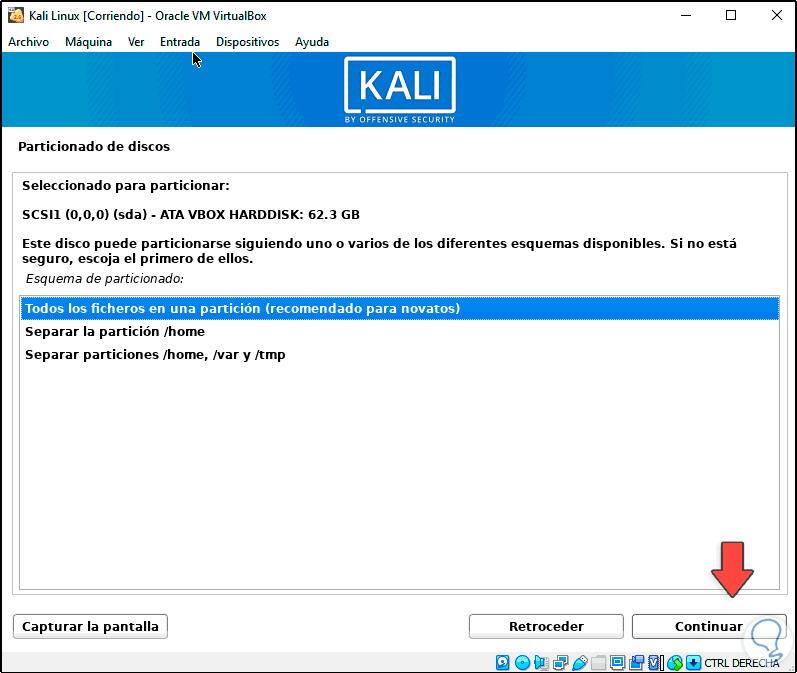Close the VirtualBox window
The image size is (797, 673).
pos(777,15)
